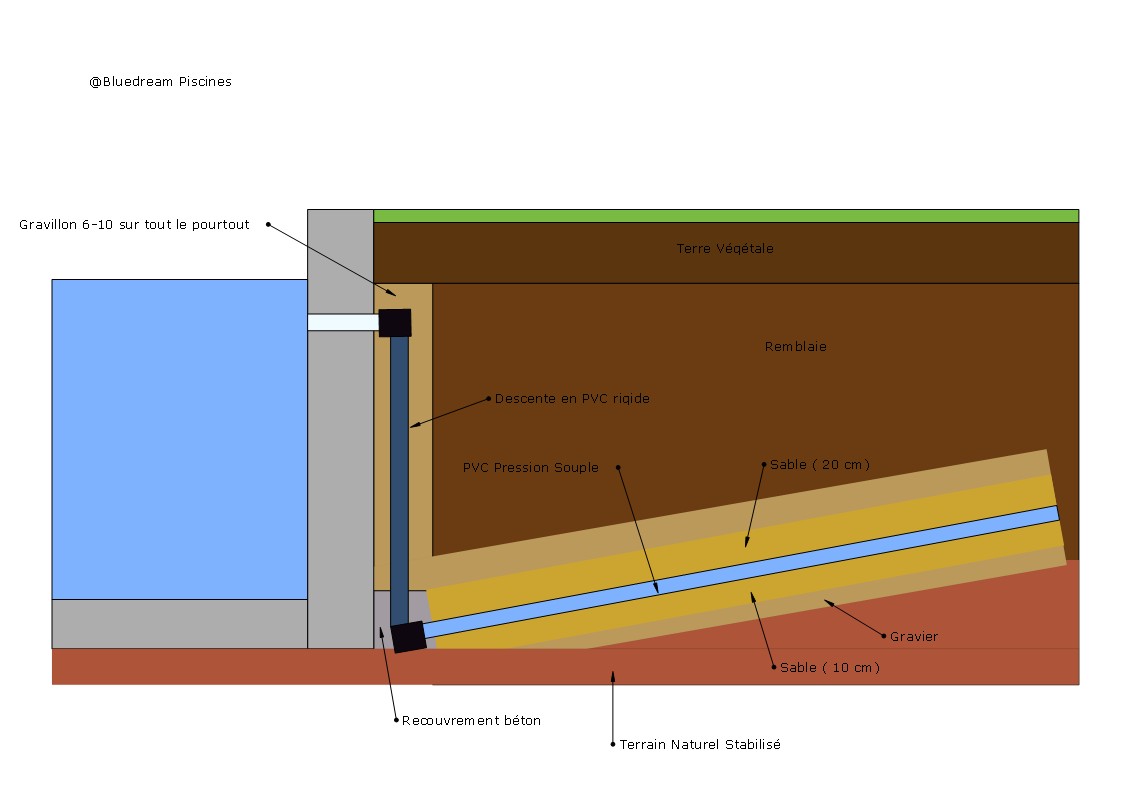Click the '@Bluedream Piscines' credit text
The image size is (1122, 793).
(x=160, y=82)
